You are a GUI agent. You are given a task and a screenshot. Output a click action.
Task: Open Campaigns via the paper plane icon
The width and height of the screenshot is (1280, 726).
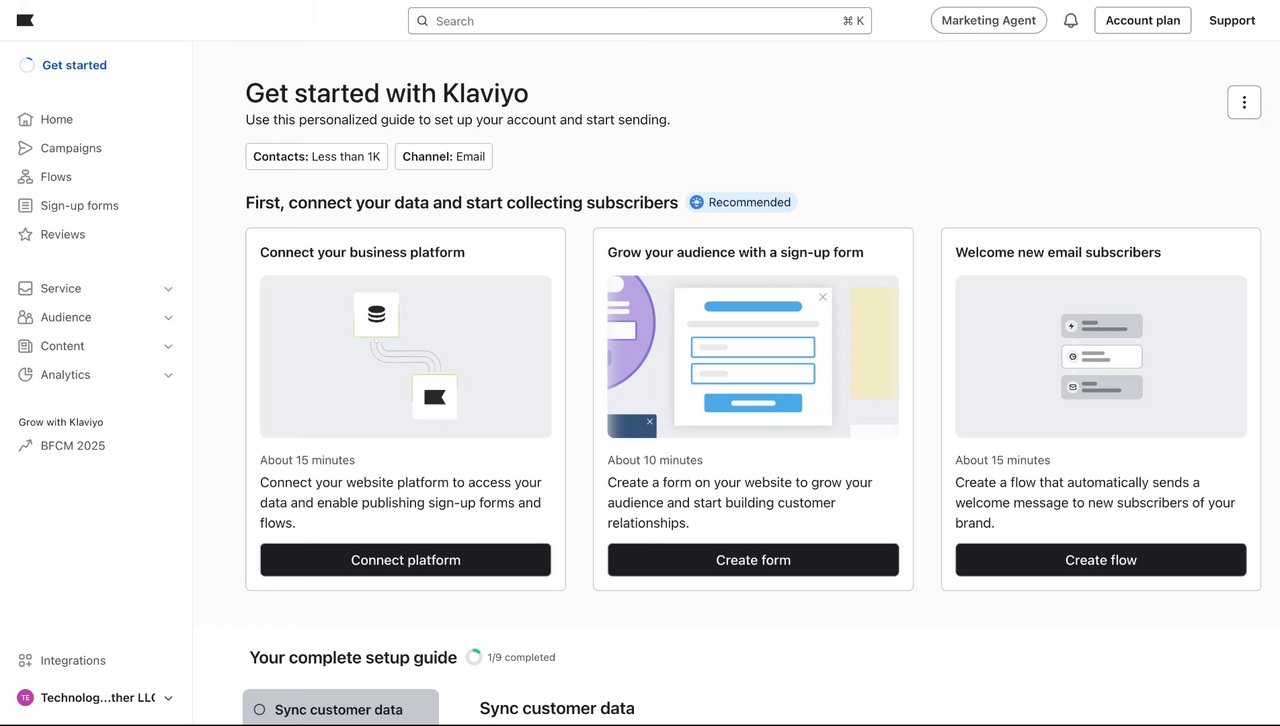click(26, 148)
